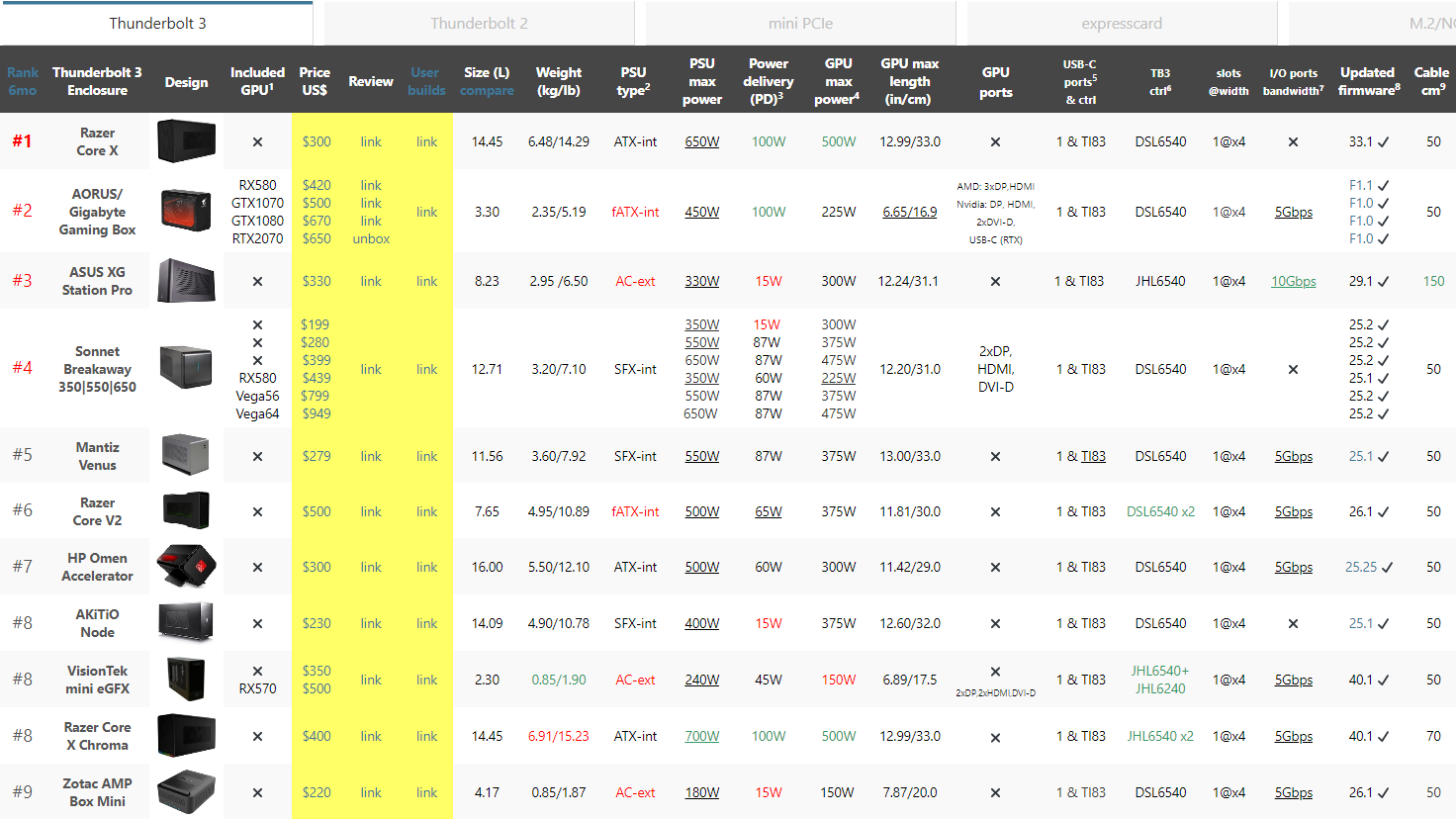Open AORUS Gaming Box 450W PSU link
Image resolution: width=1456 pixels, height=819 pixels.
point(702,212)
